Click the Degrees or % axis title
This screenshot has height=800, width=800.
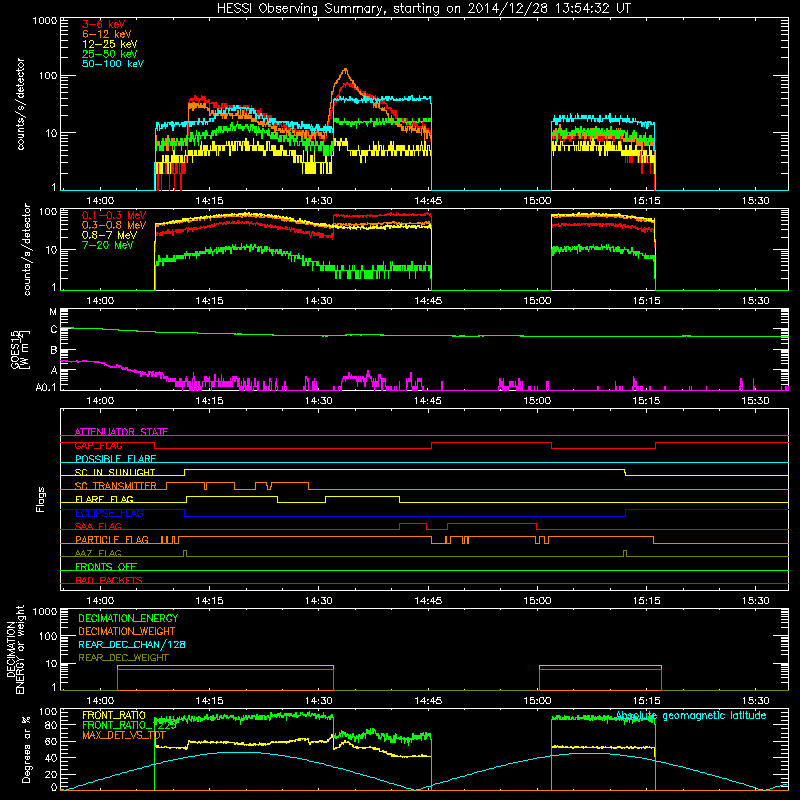(27, 749)
